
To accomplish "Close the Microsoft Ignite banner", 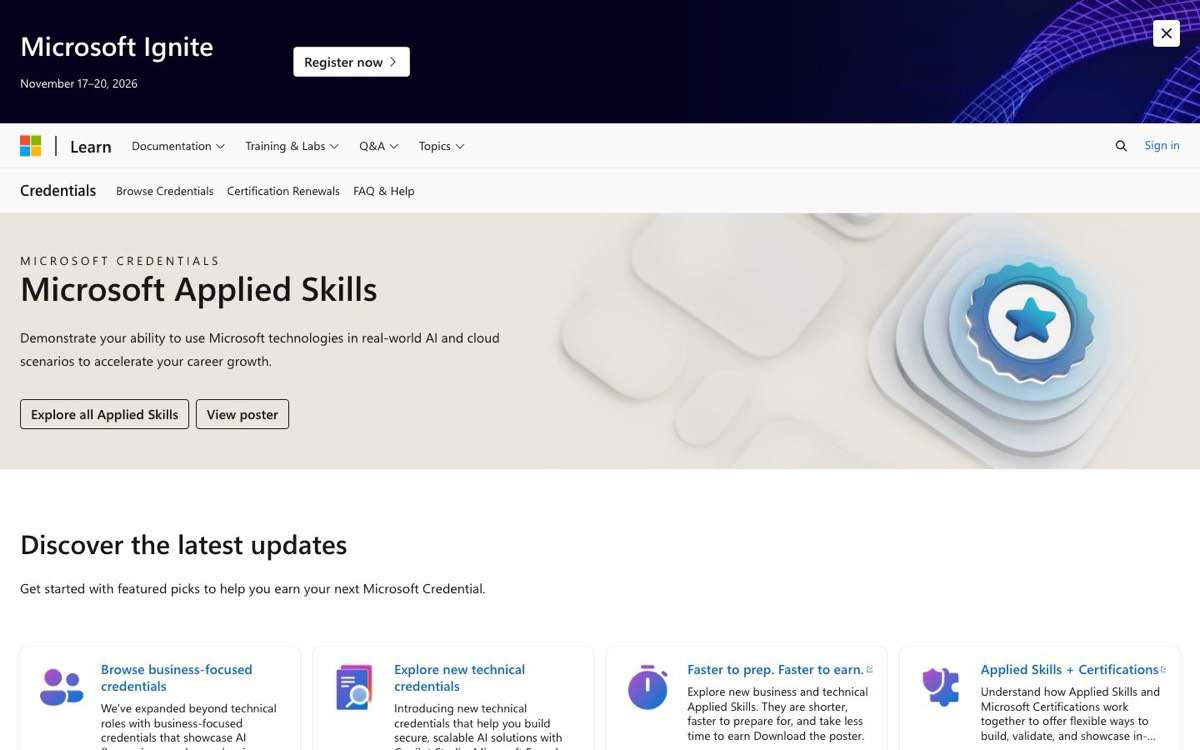I will pos(1166,33).
